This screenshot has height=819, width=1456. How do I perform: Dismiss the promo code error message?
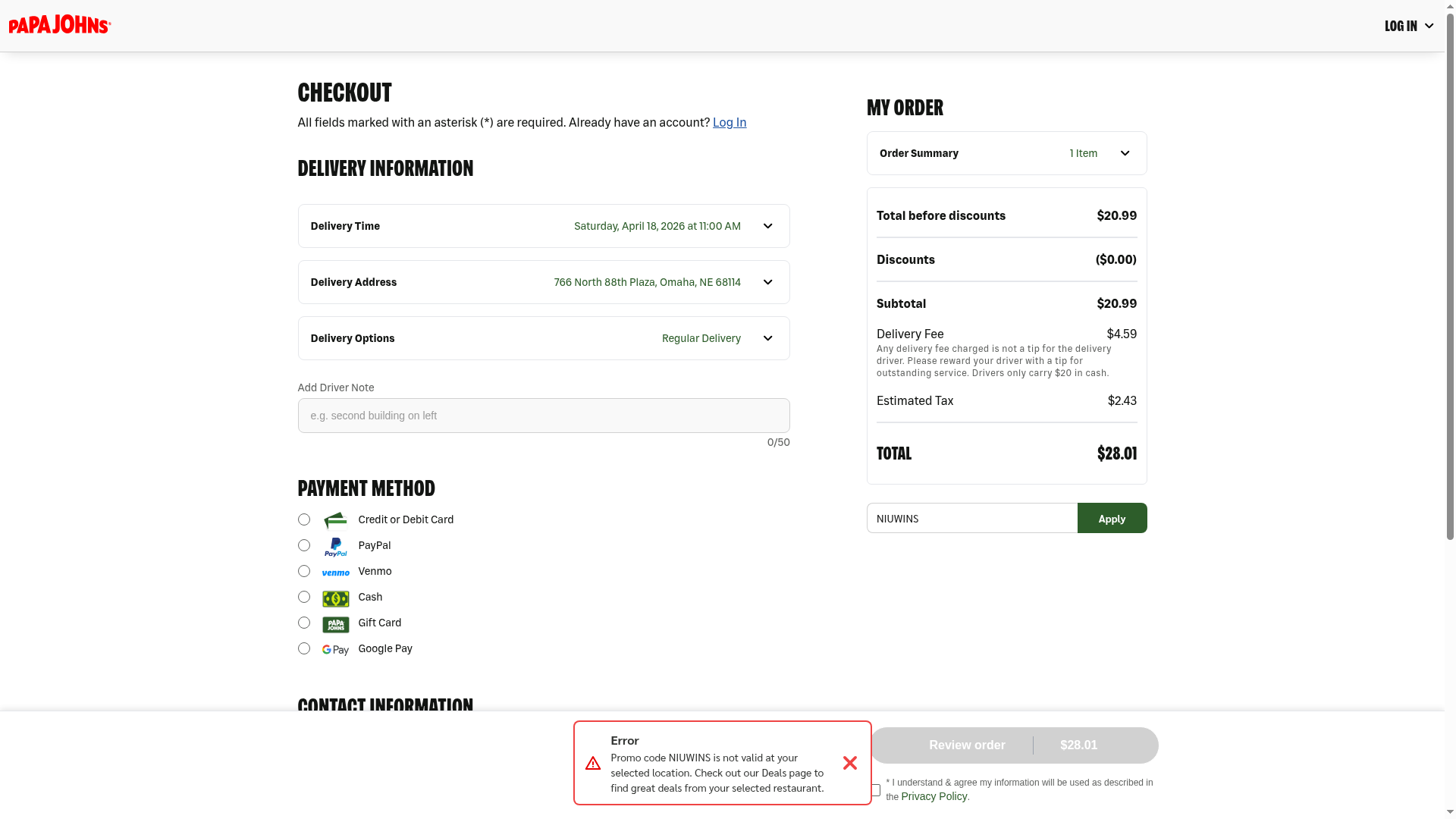850,763
